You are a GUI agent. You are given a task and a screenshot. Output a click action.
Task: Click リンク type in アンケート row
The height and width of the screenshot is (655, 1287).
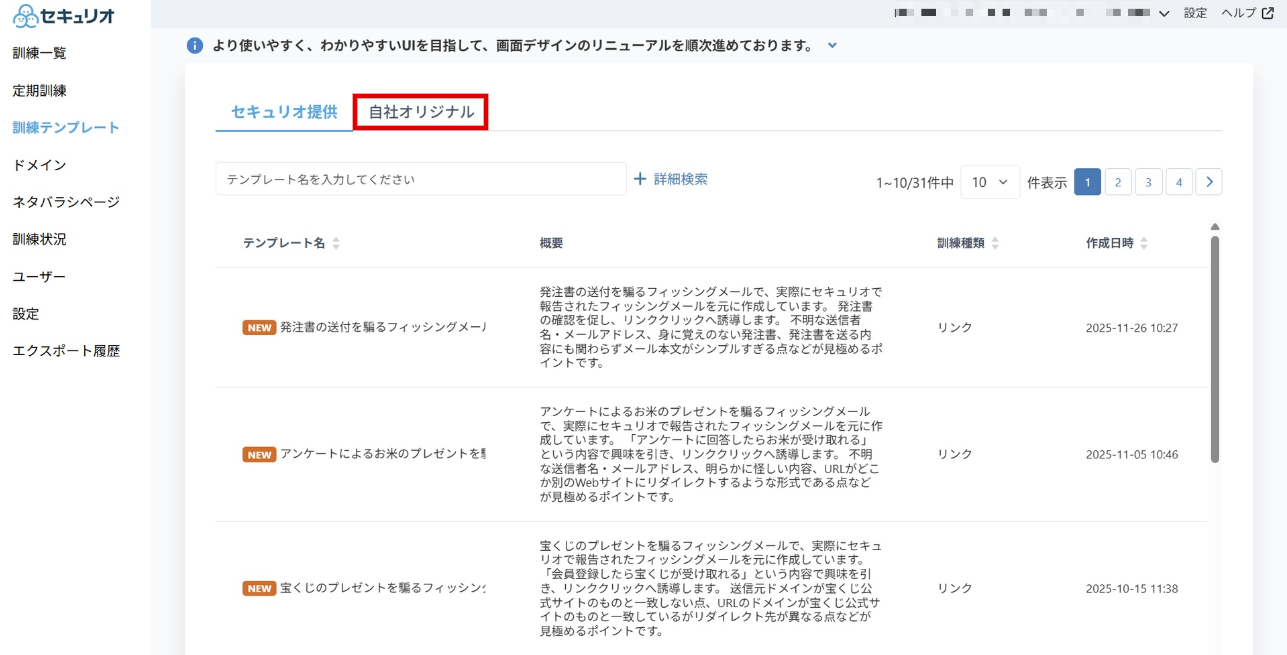click(955, 454)
